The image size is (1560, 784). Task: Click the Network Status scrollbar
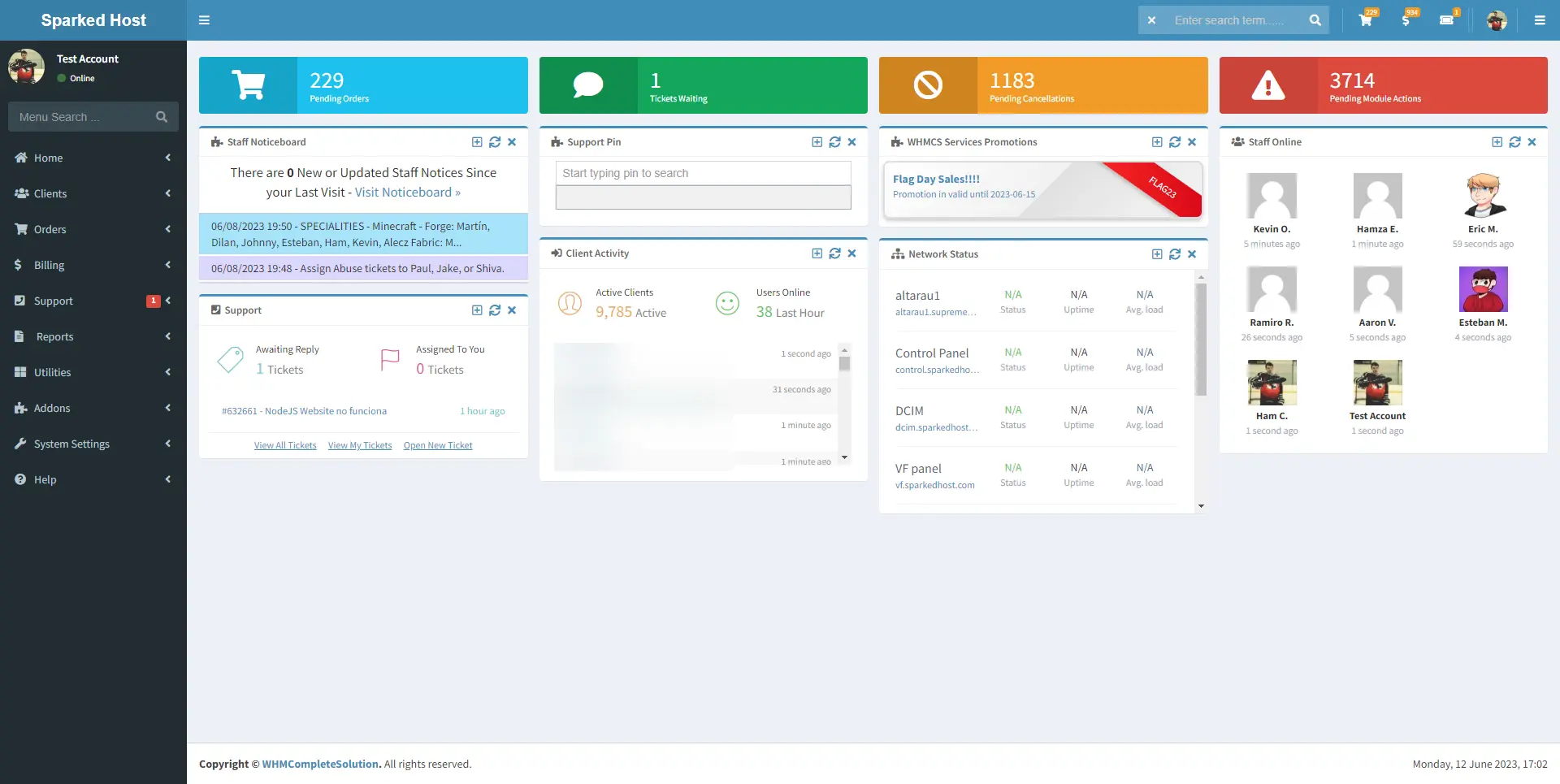point(1201,341)
